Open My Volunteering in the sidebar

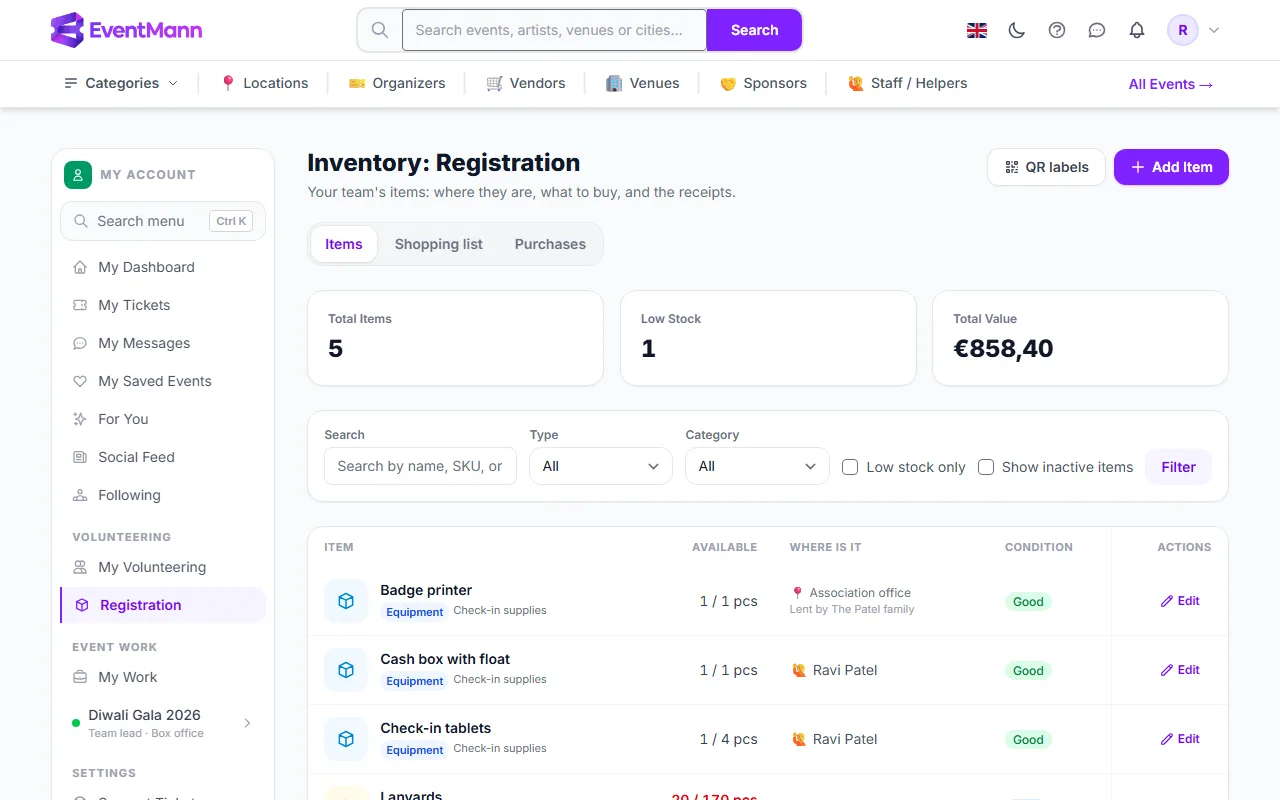point(163,567)
